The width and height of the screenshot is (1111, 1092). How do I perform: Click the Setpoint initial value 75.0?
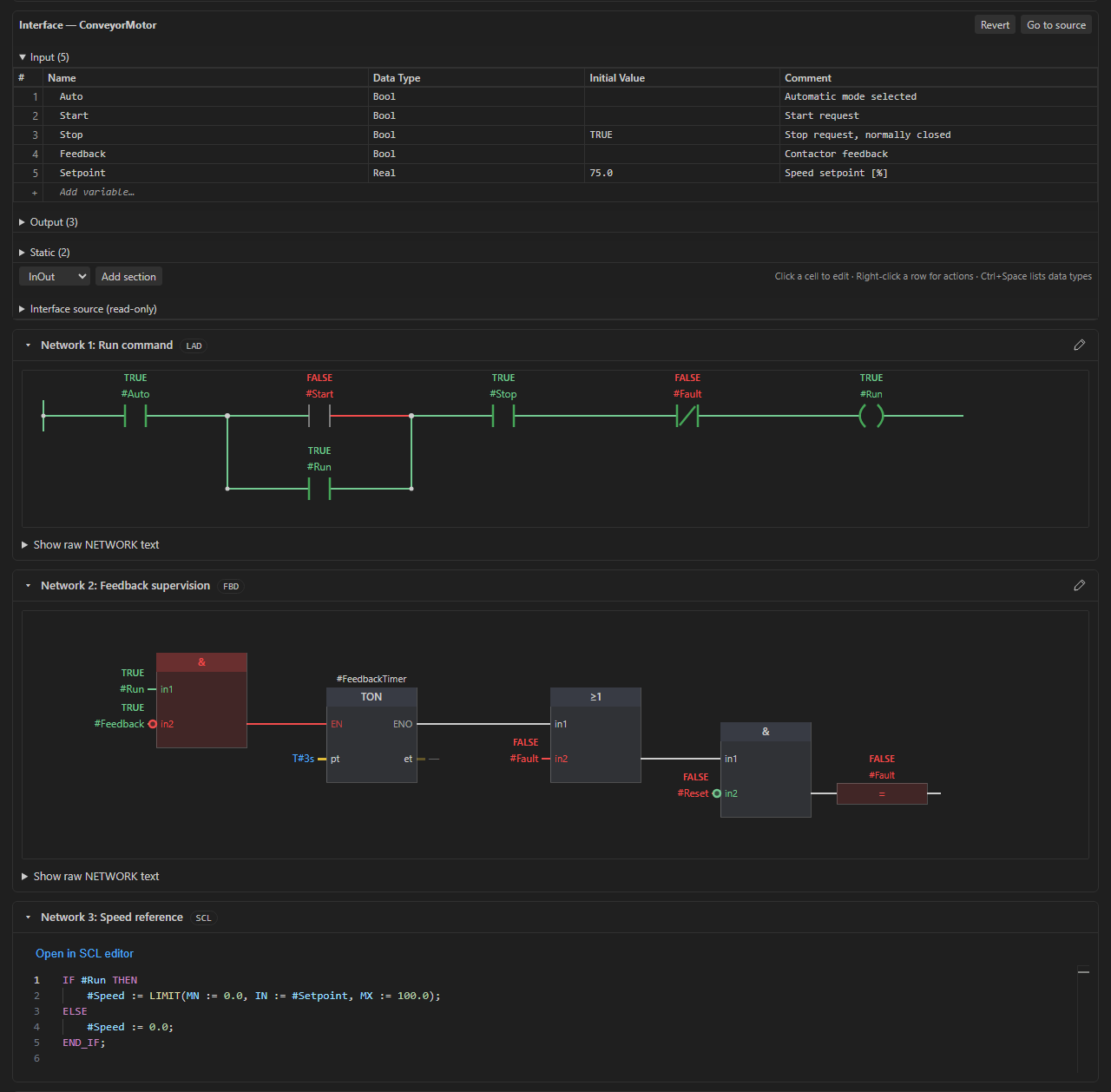(602, 174)
